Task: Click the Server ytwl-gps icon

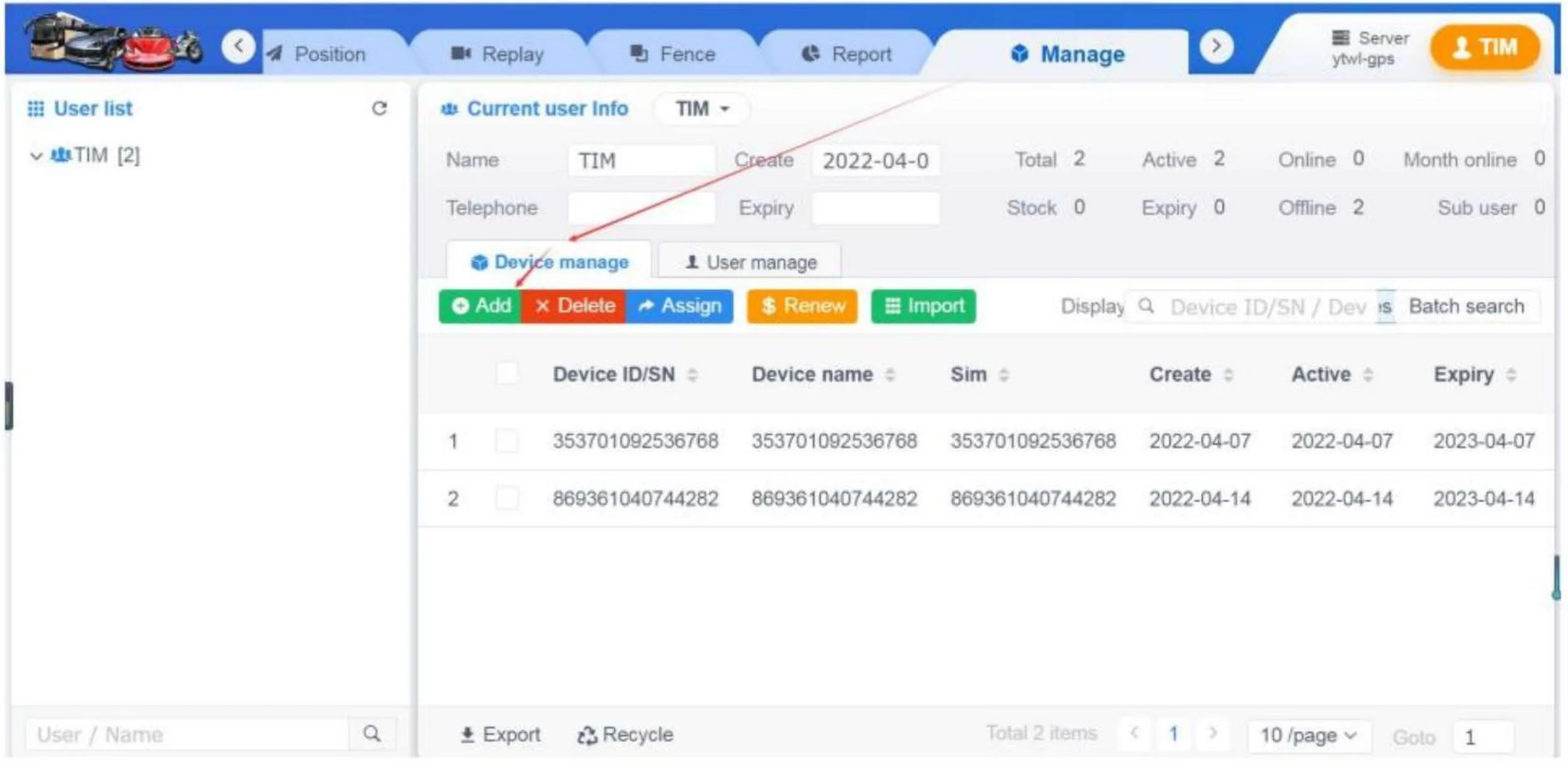Action: pyautogui.click(x=1340, y=38)
